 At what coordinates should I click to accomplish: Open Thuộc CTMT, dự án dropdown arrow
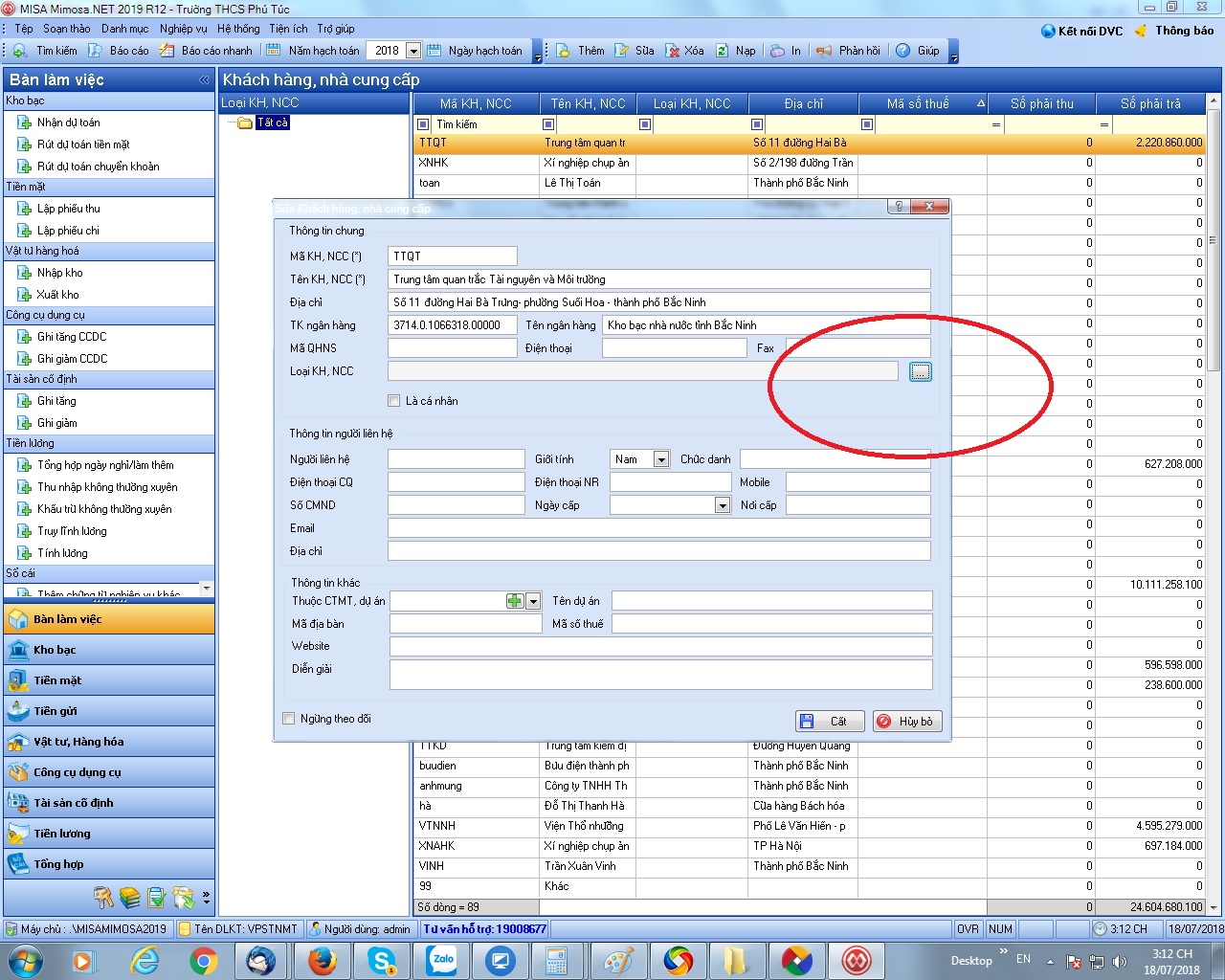pos(533,601)
